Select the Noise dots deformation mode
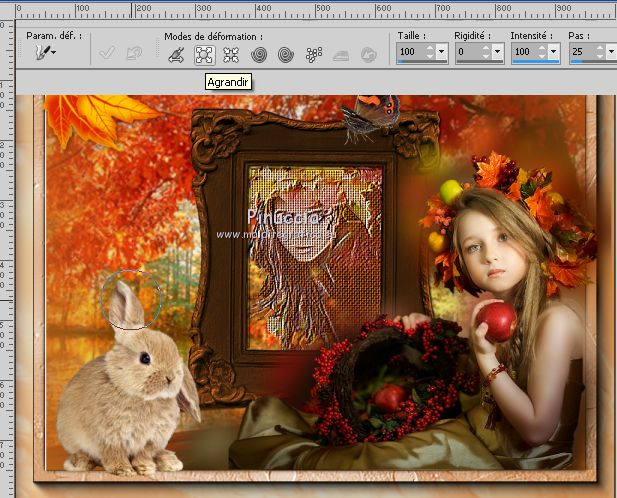 (x=314, y=55)
